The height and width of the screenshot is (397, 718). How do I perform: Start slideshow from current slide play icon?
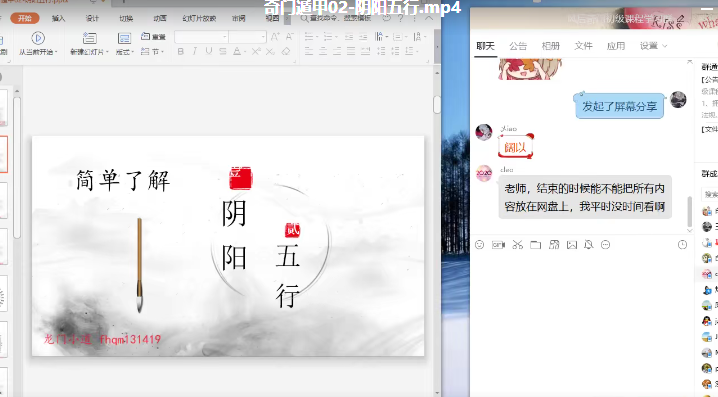tap(38, 38)
